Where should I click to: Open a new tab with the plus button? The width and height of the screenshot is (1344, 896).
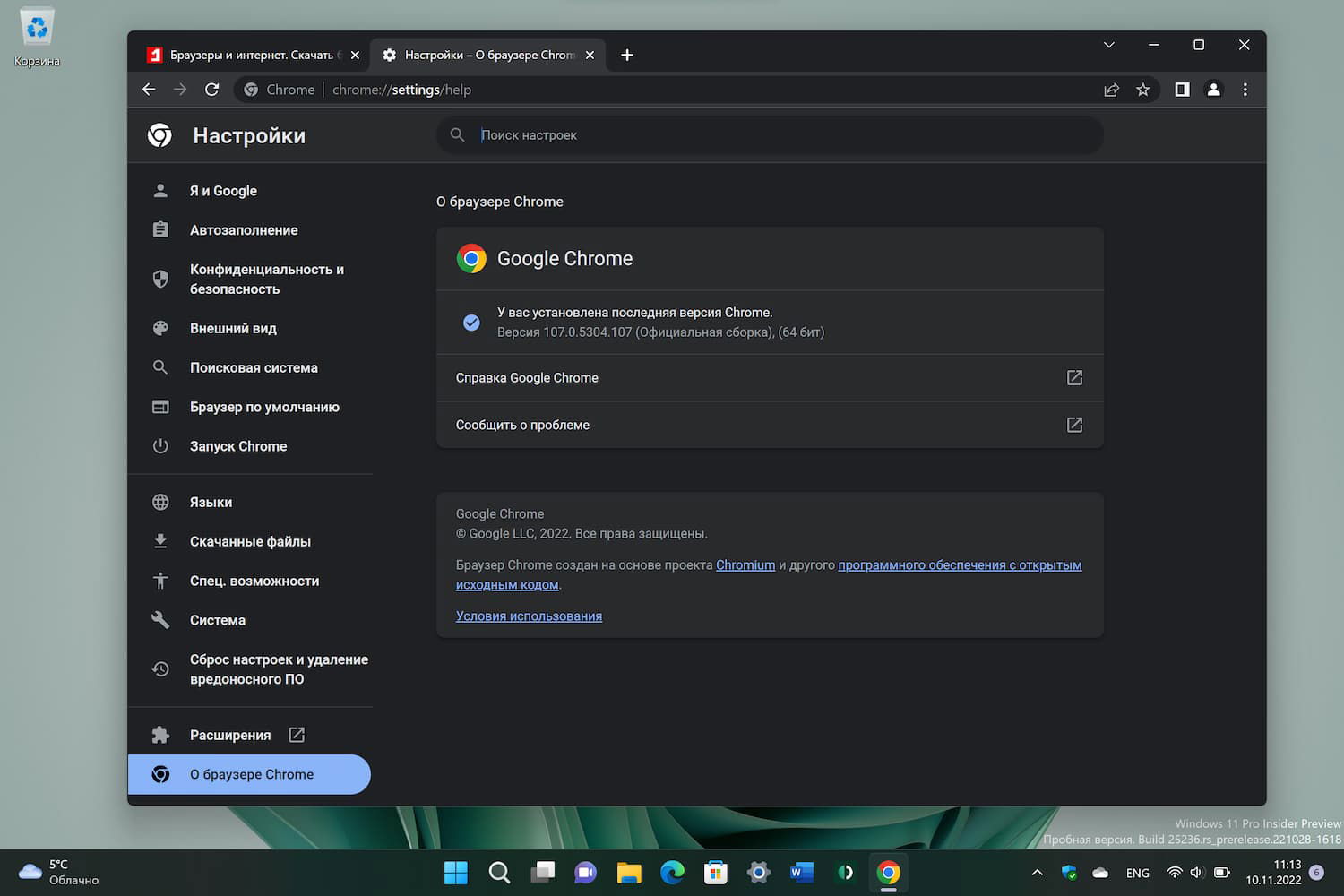(x=627, y=55)
